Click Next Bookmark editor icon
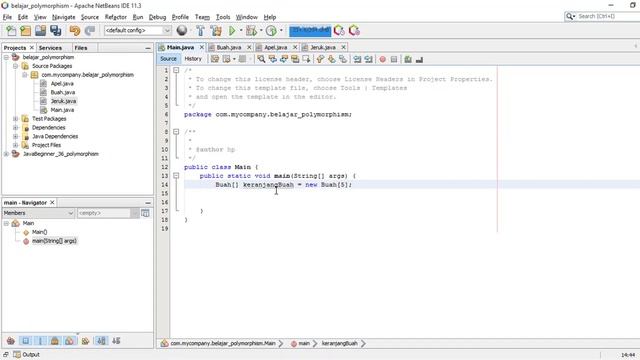Viewport: 640px width, 360px height. click(x=331, y=60)
